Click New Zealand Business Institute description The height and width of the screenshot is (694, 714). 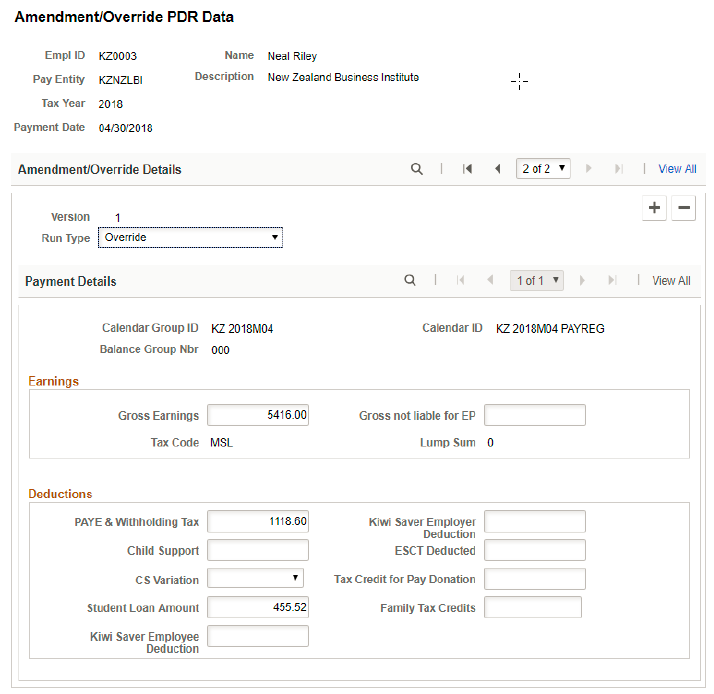pos(343,77)
